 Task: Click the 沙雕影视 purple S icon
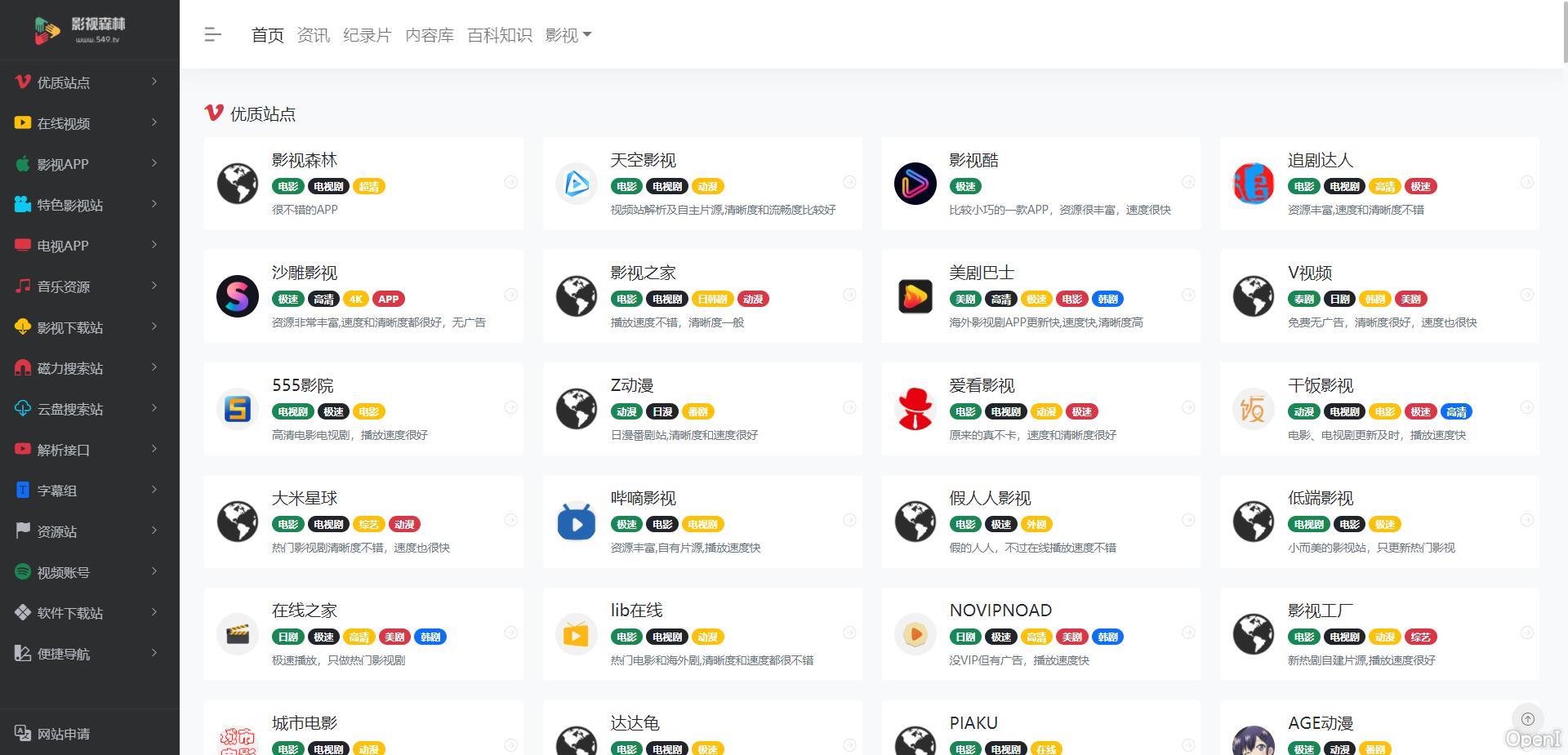tap(238, 295)
